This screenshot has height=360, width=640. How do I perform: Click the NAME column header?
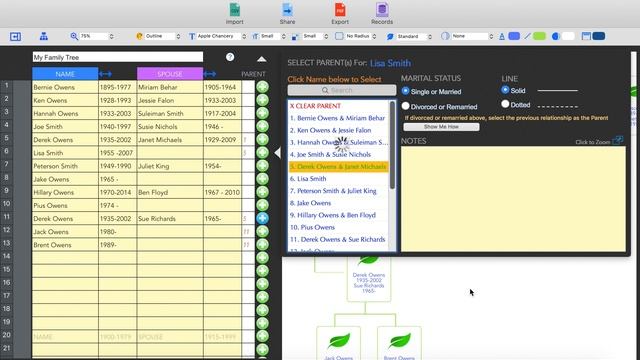[x=65, y=74]
